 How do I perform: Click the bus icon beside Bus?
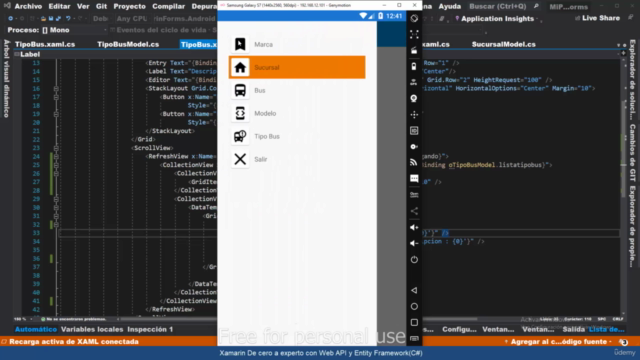240,90
